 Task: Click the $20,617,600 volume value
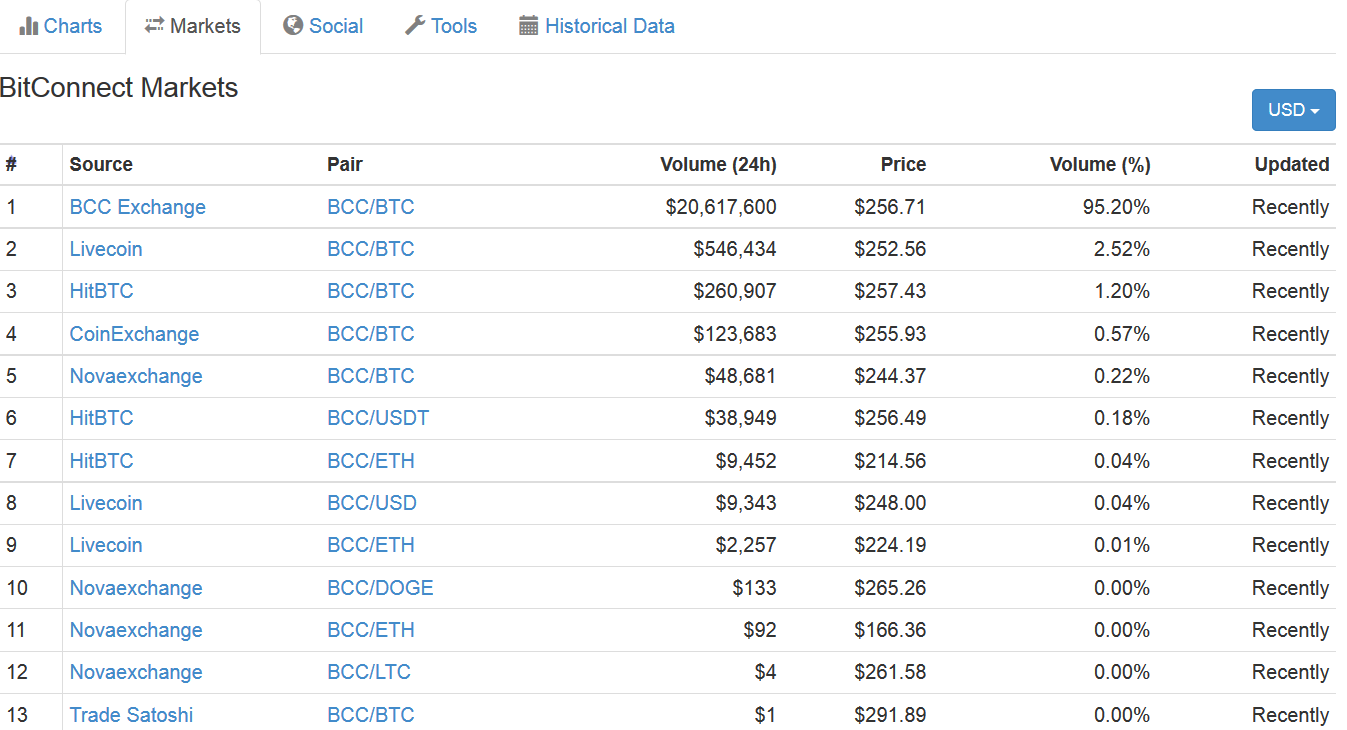click(x=721, y=207)
